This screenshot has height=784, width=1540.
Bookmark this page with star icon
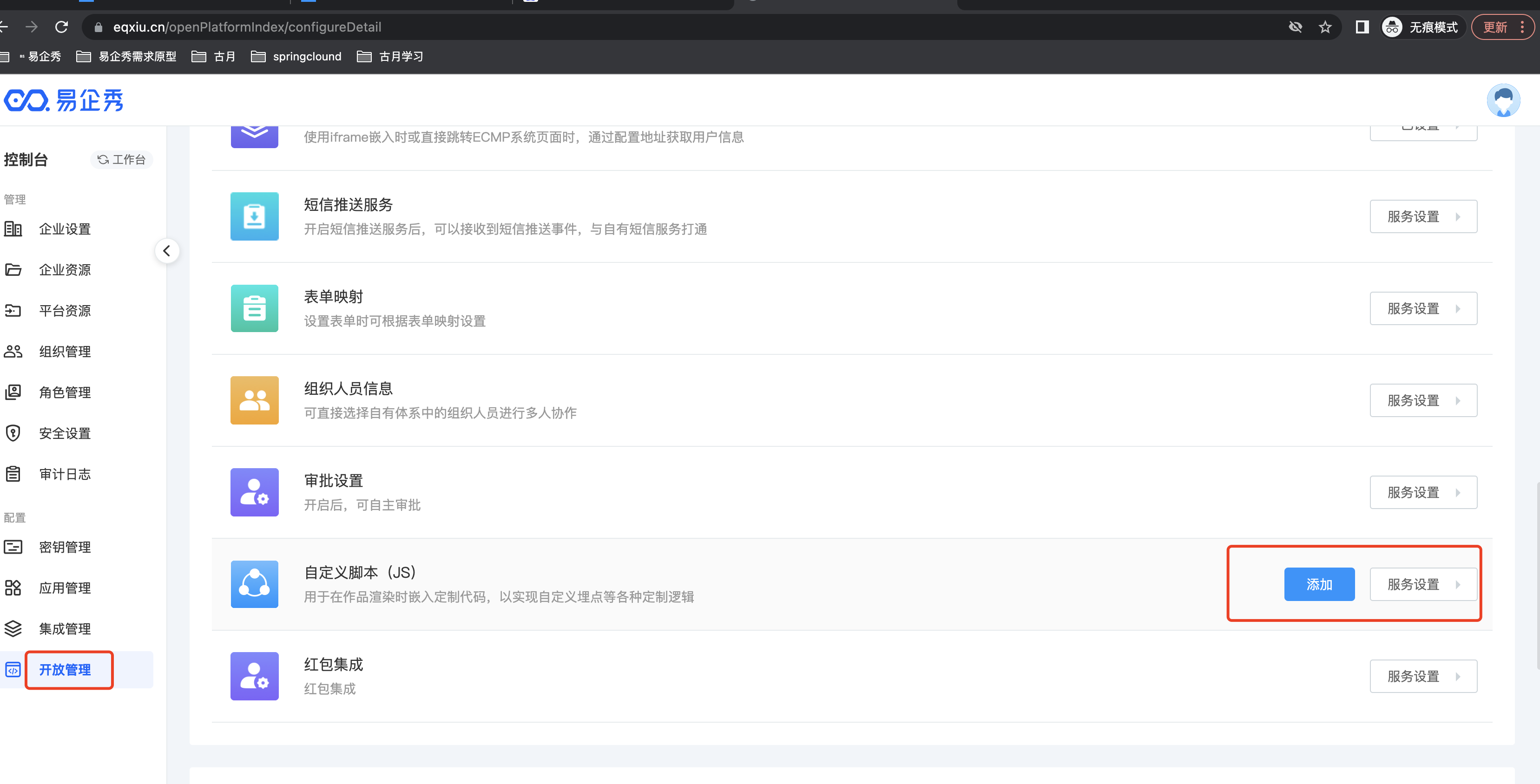click(1325, 27)
